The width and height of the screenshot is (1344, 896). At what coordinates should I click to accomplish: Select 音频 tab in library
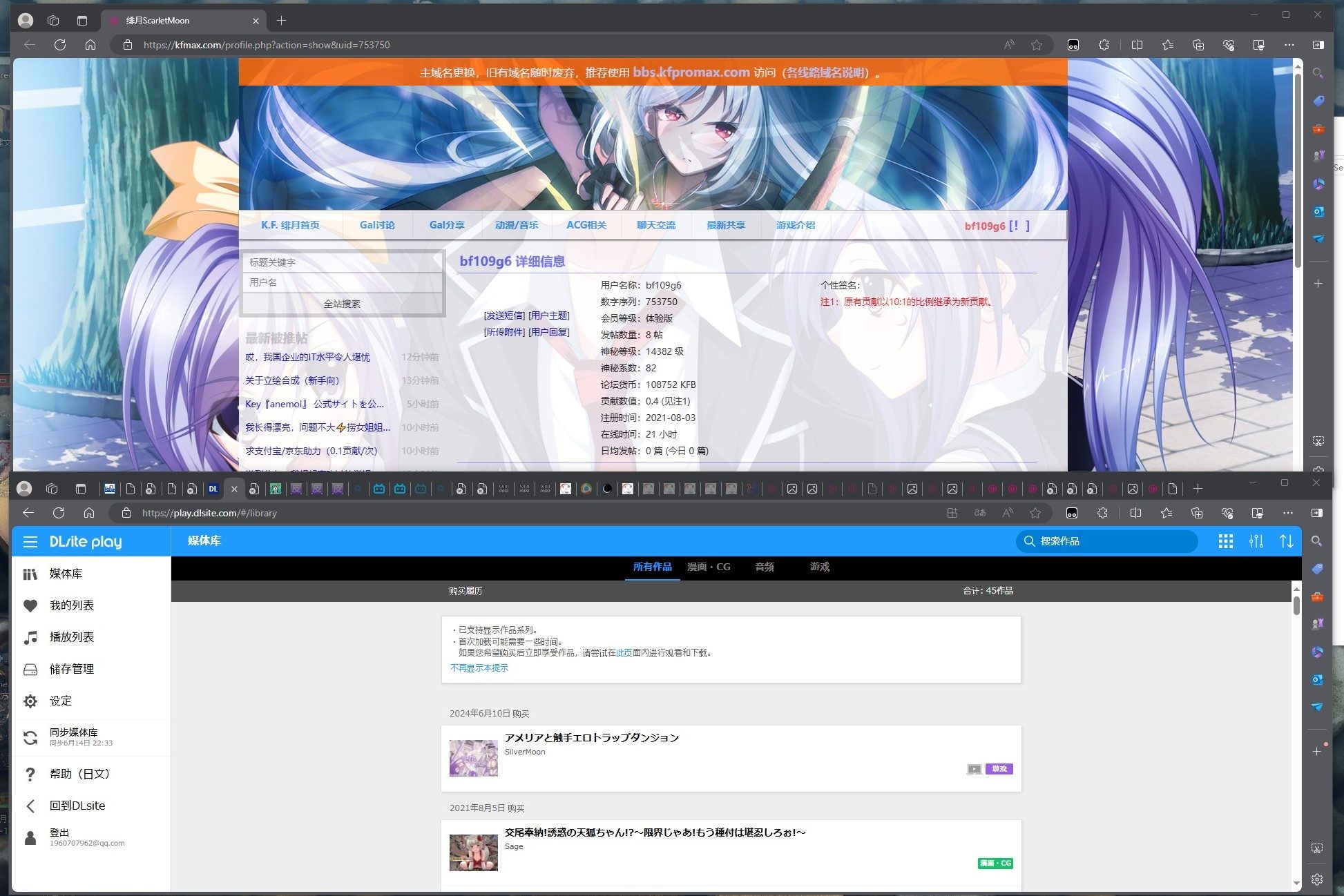pyautogui.click(x=765, y=567)
